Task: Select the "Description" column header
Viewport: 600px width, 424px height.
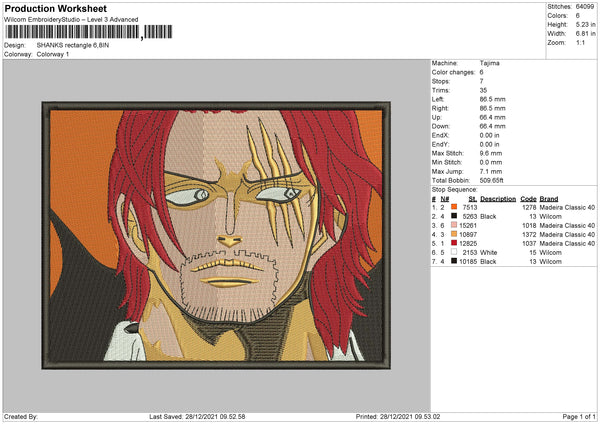Action: click(x=498, y=199)
